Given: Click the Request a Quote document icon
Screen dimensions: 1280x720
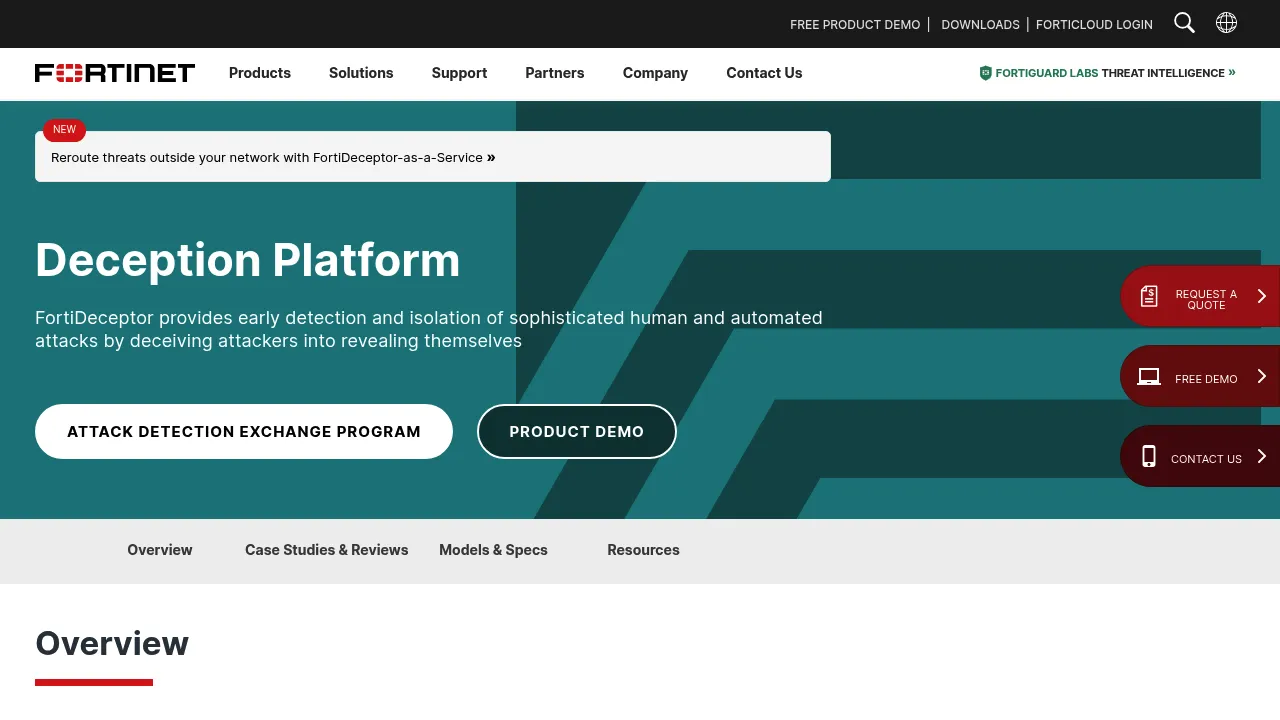Looking at the screenshot, I should click(1149, 296).
